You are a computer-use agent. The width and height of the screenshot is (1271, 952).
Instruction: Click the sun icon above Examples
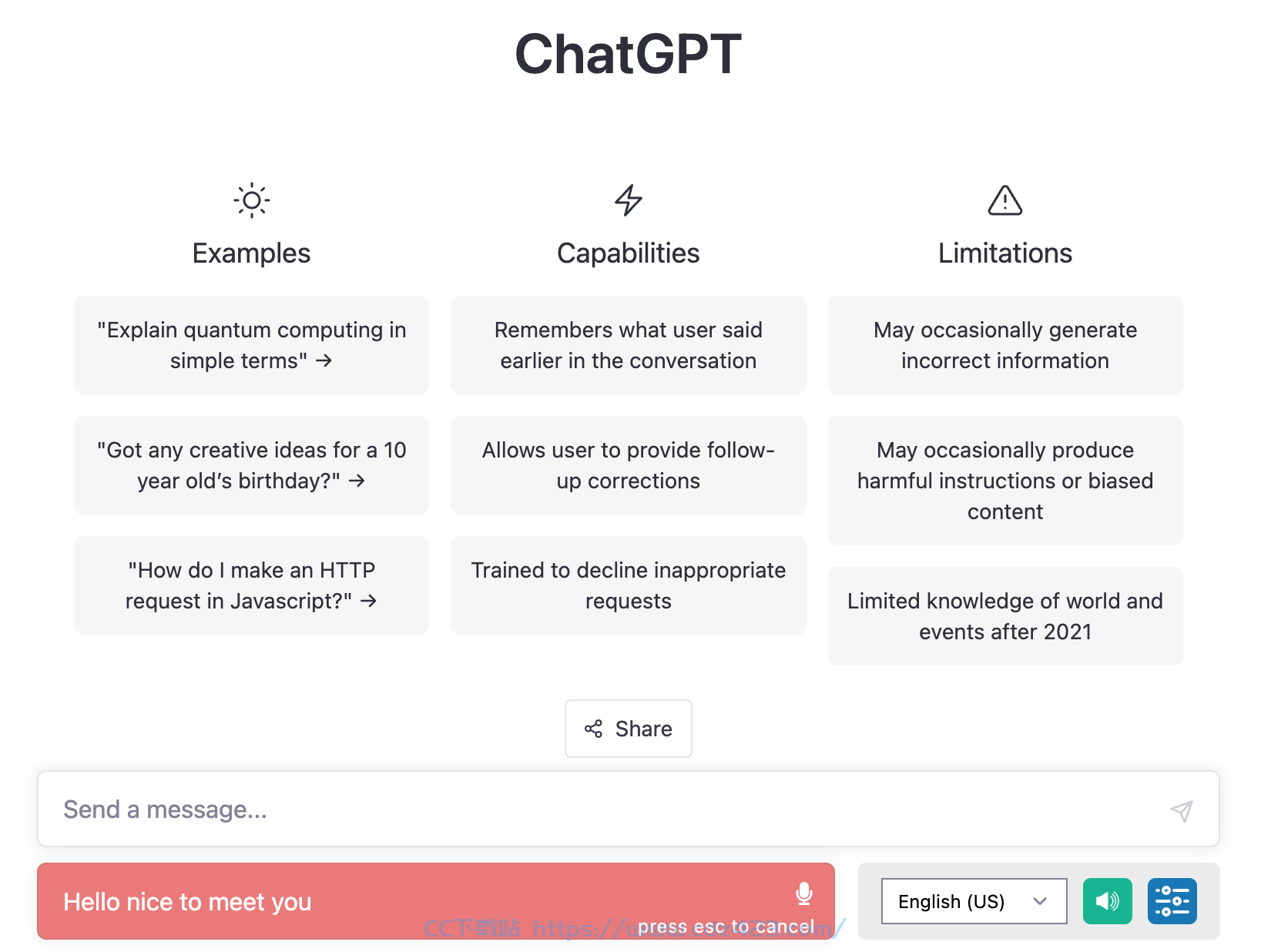[x=251, y=200]
